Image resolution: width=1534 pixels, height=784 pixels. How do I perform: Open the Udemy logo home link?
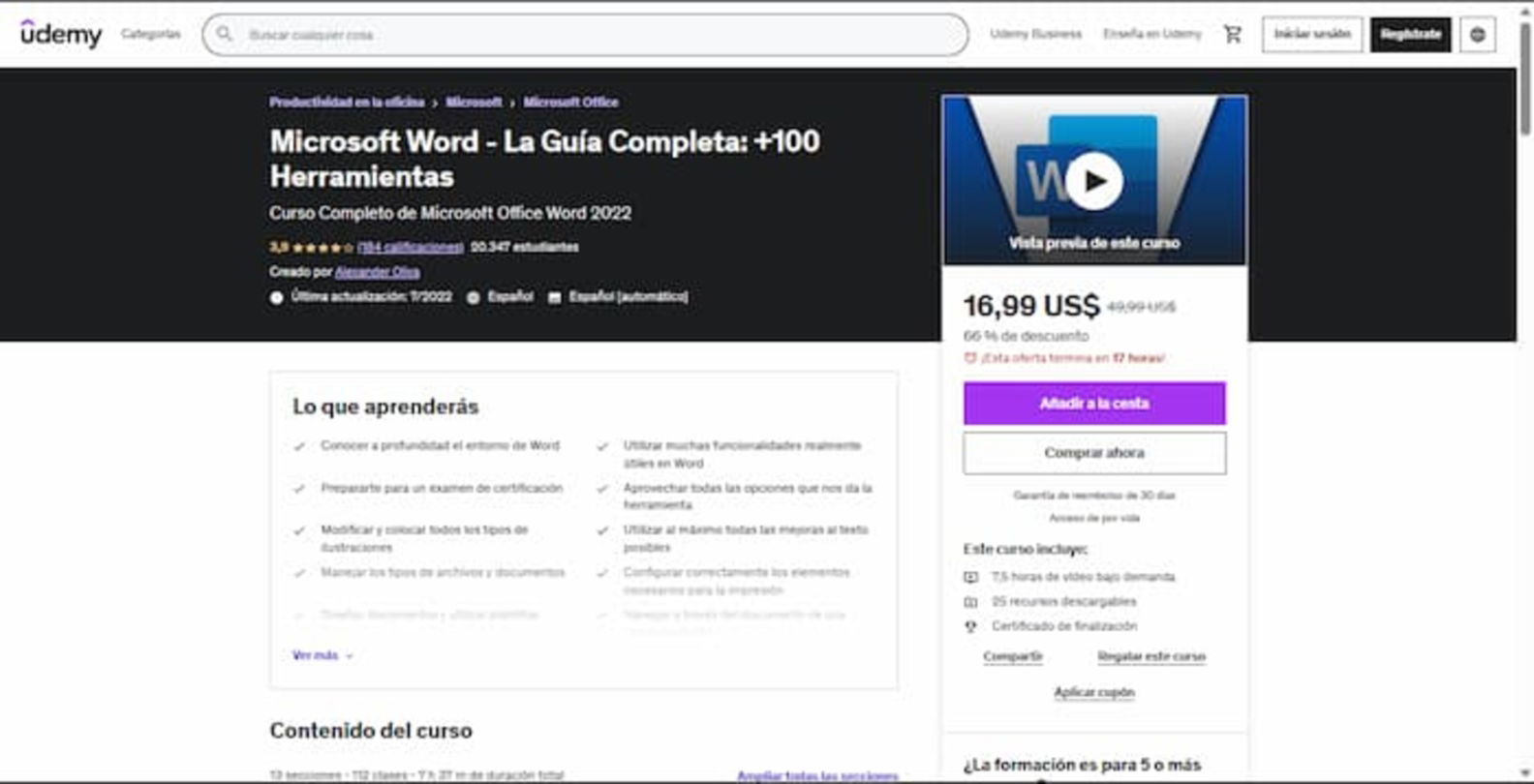[x=61, y=34]
